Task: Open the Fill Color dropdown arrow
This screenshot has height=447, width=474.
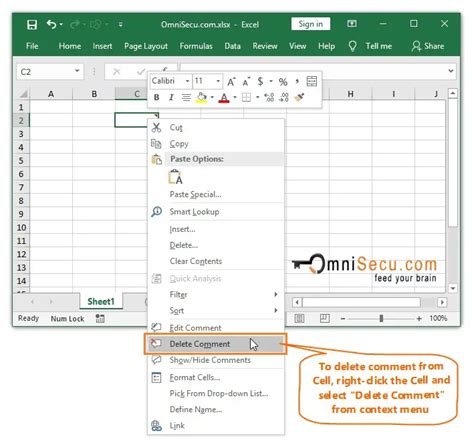Action: pos(212,97)
